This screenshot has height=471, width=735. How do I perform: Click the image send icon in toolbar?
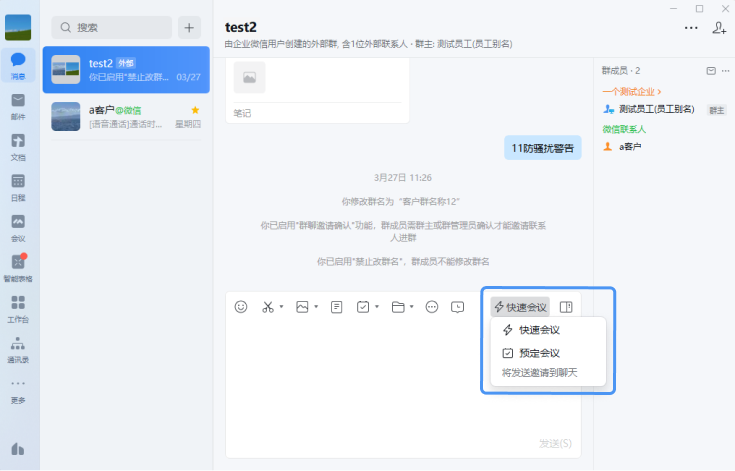(302, 307)
